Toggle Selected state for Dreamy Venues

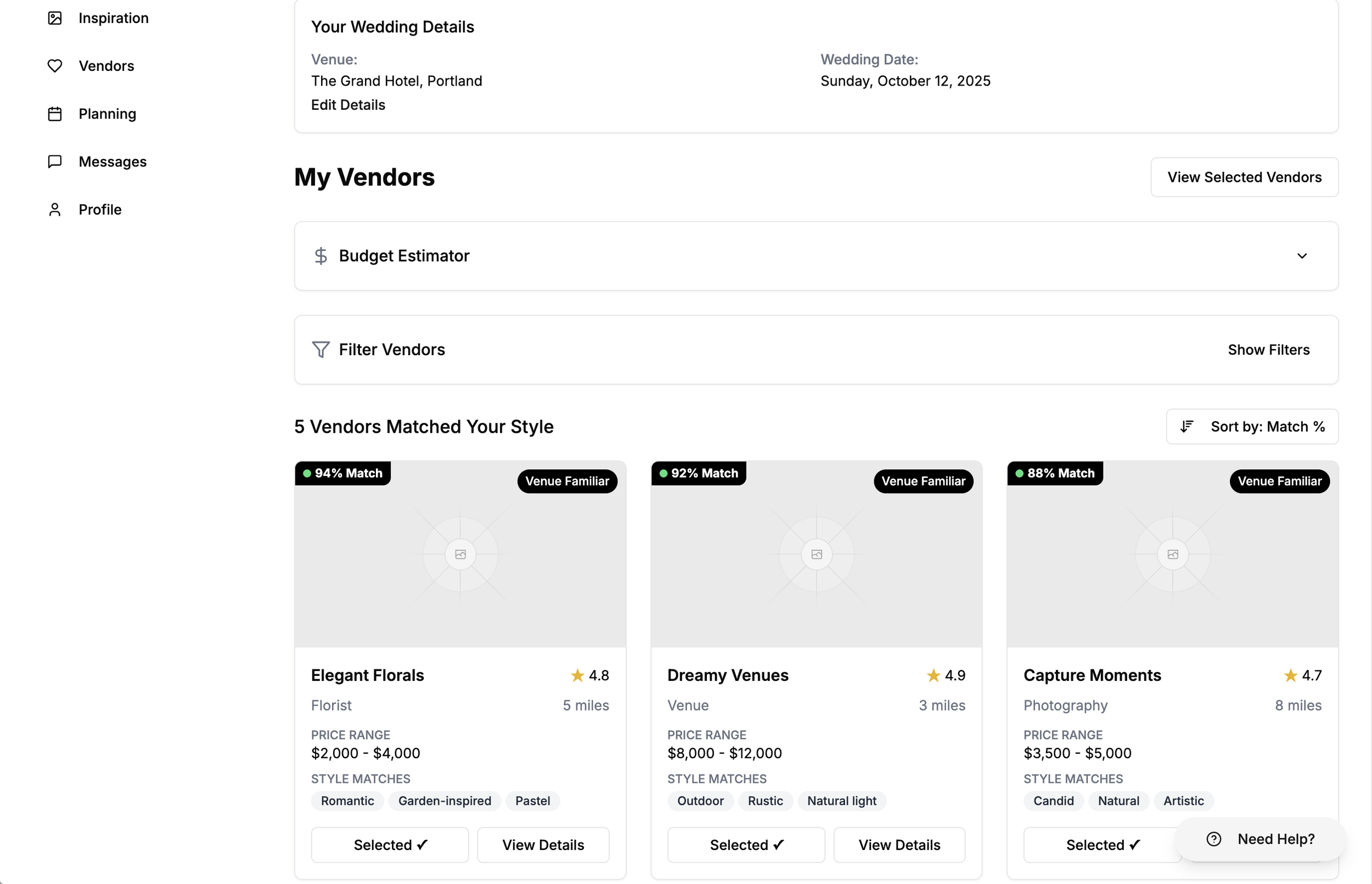[x=746, y=845]
